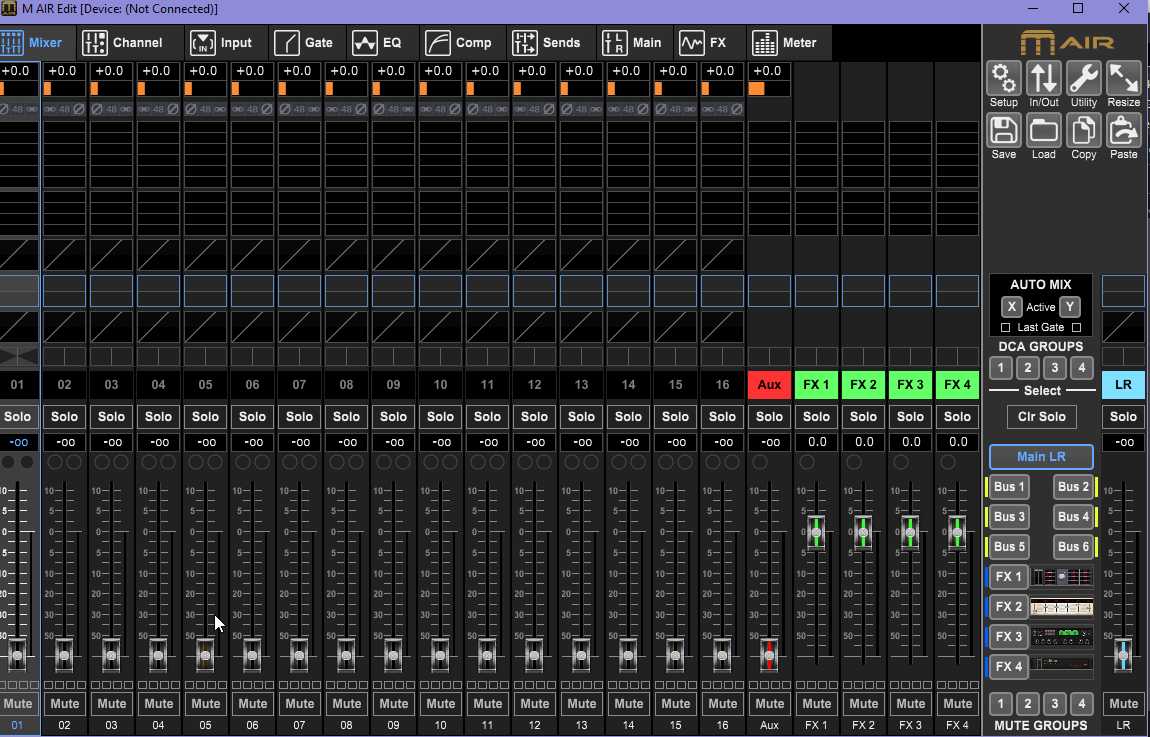Mute the LR main output
Screen dimensions: 1150x737
coord(1123,704)
